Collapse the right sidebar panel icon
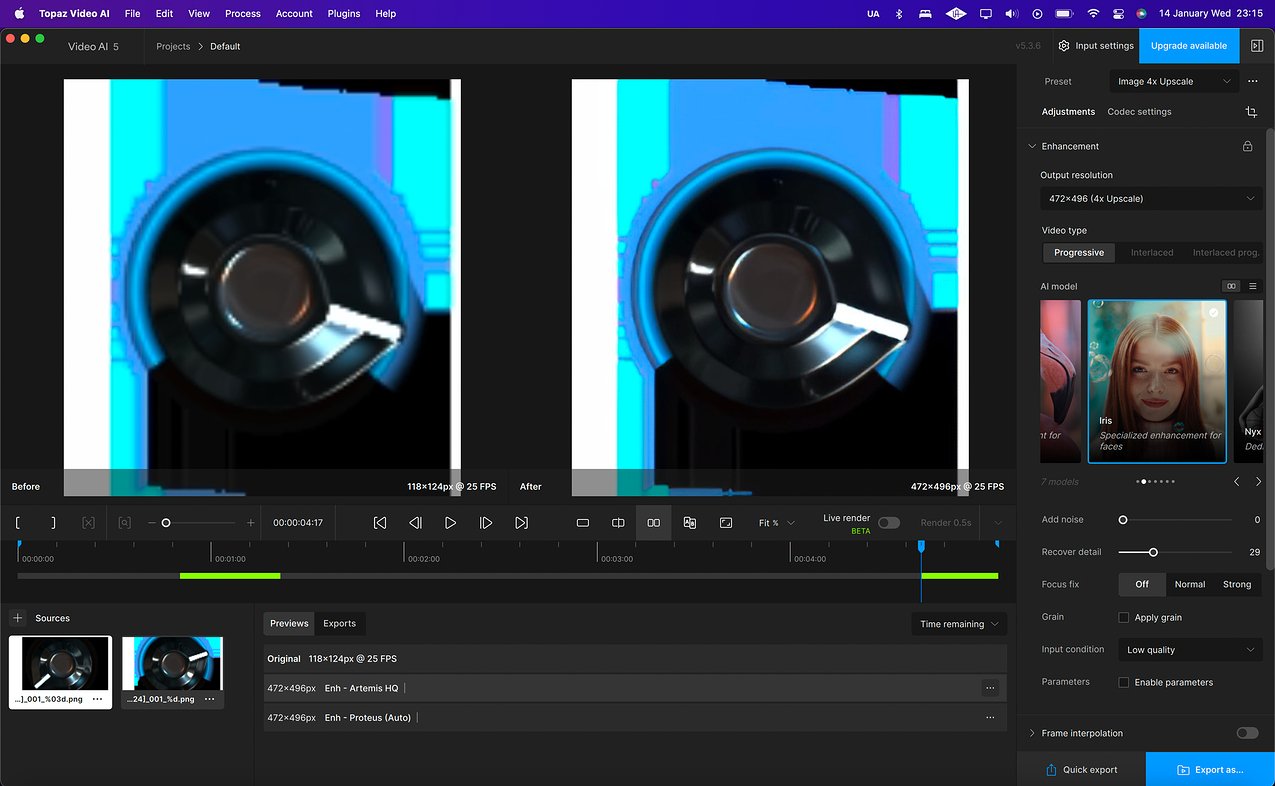Screen dimensions: 1275x786 [x=1257, y=46]
